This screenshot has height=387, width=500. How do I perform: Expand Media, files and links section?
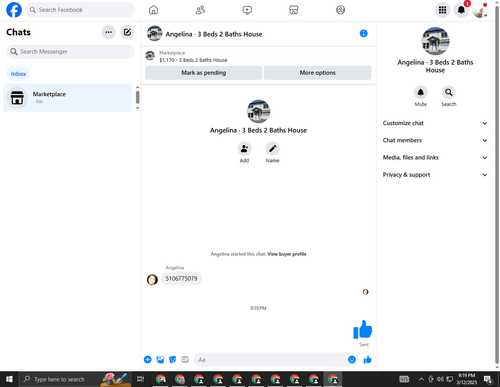[x=435, y=158]
